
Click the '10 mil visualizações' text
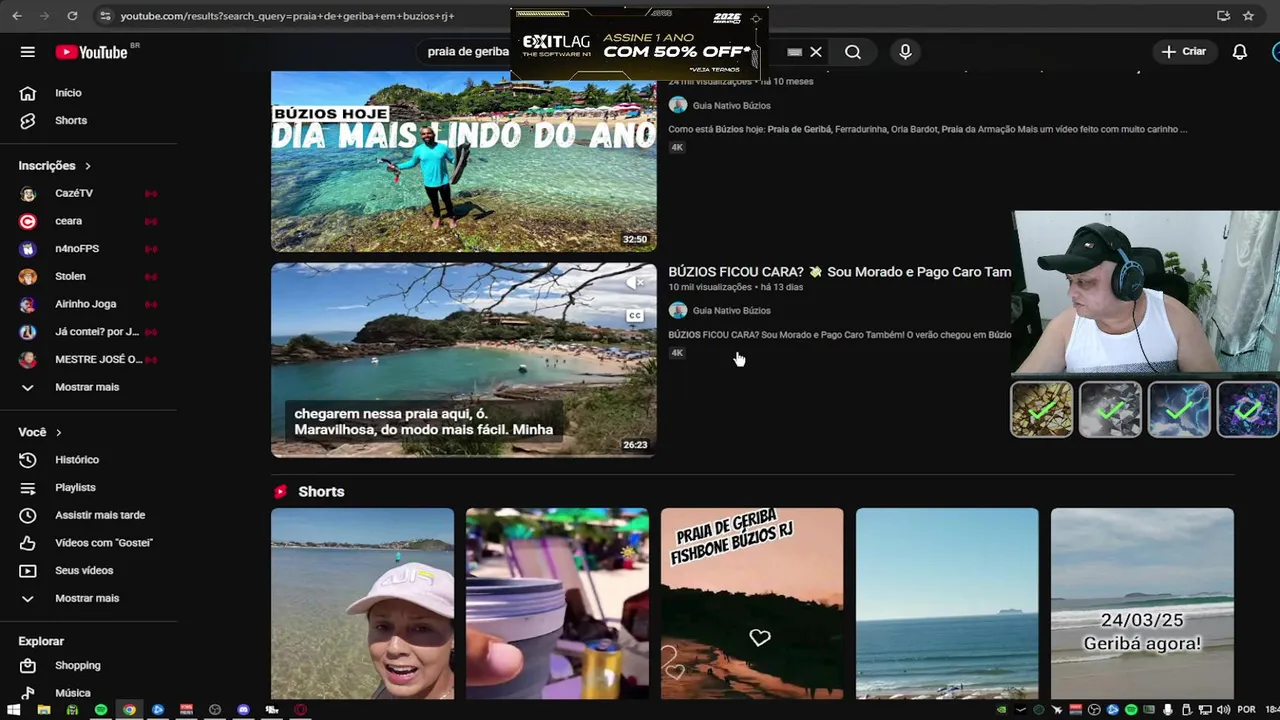tap(710, 287)
